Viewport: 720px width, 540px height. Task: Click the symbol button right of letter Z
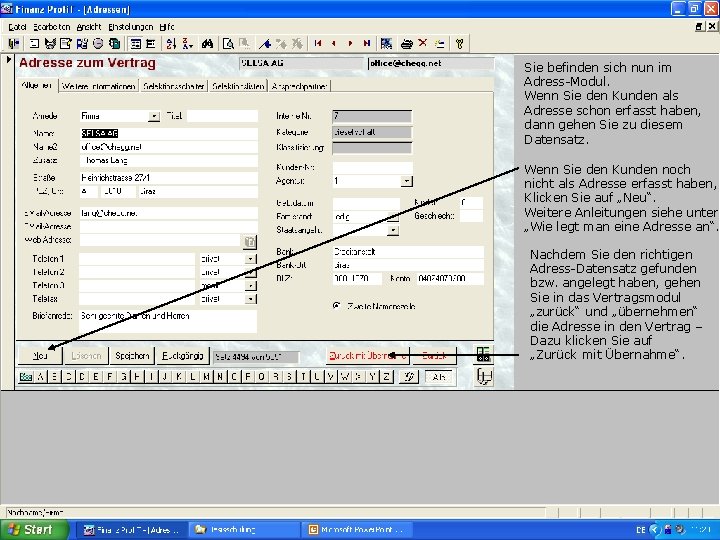click(409, 377)
